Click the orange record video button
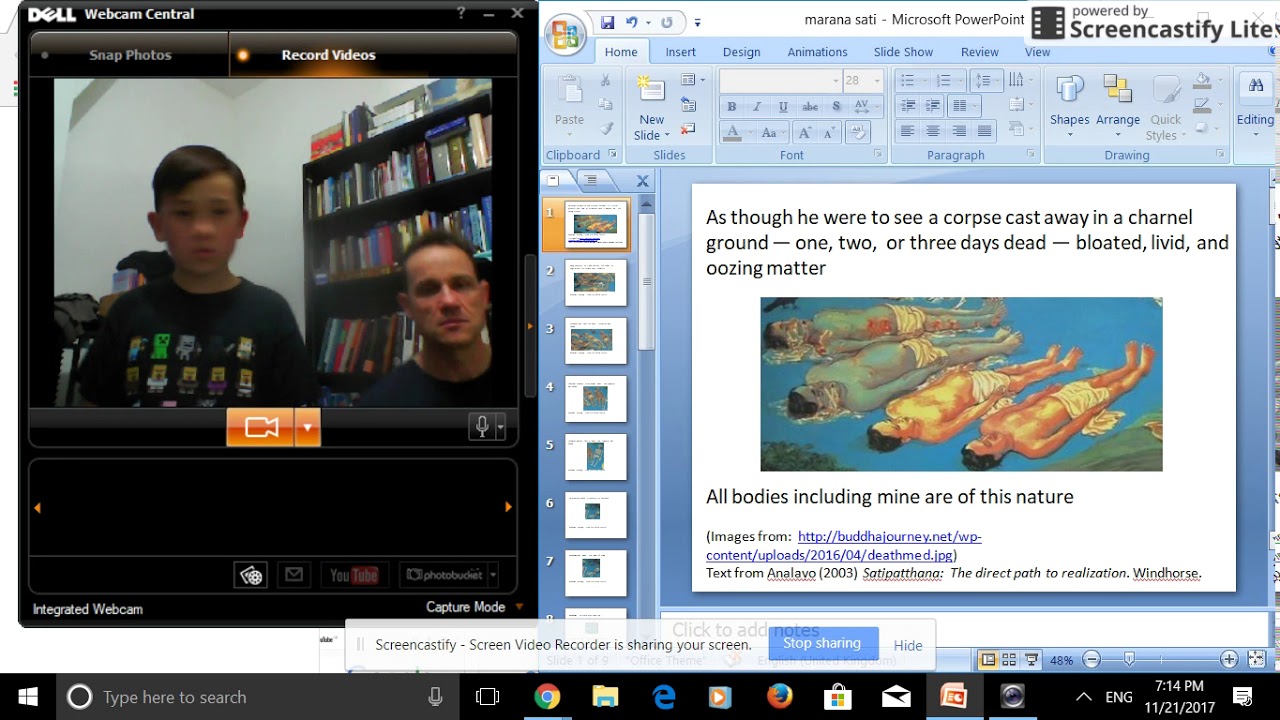This screenshot has height=720, width=1280. (260, 428)
